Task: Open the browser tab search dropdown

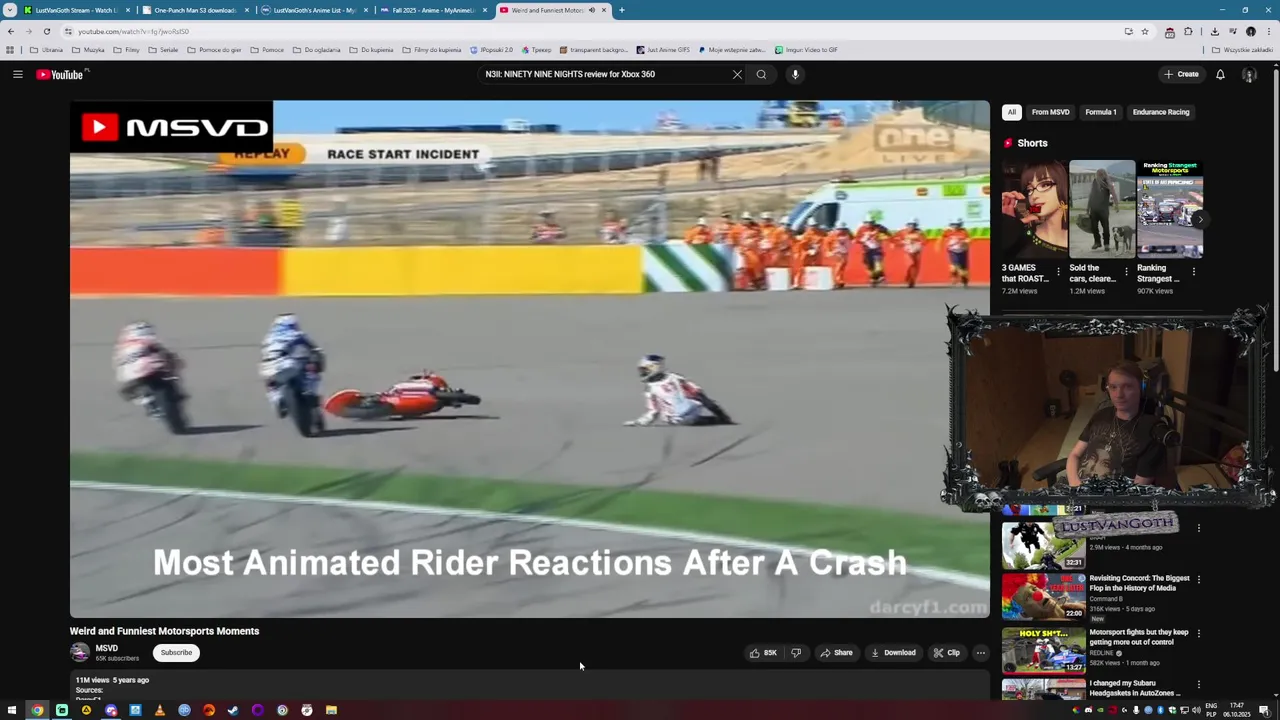Action: [x=9, y=10]
